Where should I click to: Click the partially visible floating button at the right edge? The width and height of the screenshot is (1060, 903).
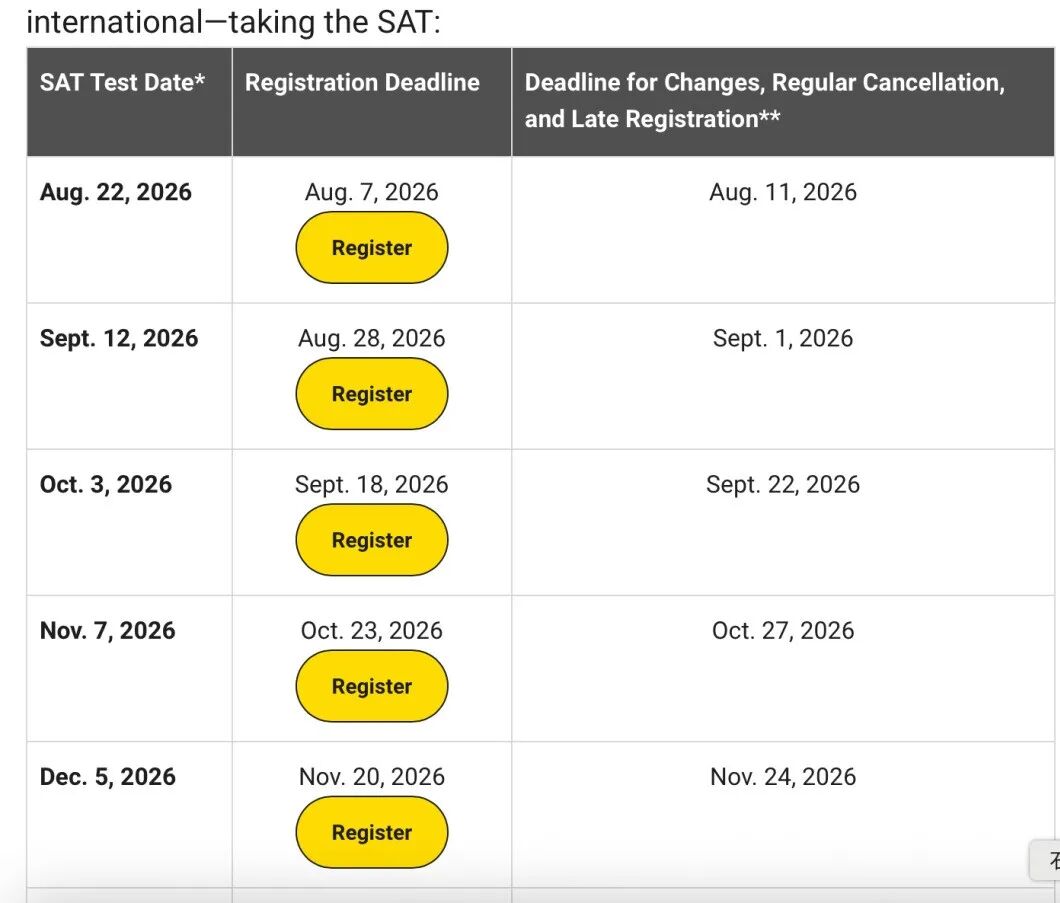(1045, 860)
